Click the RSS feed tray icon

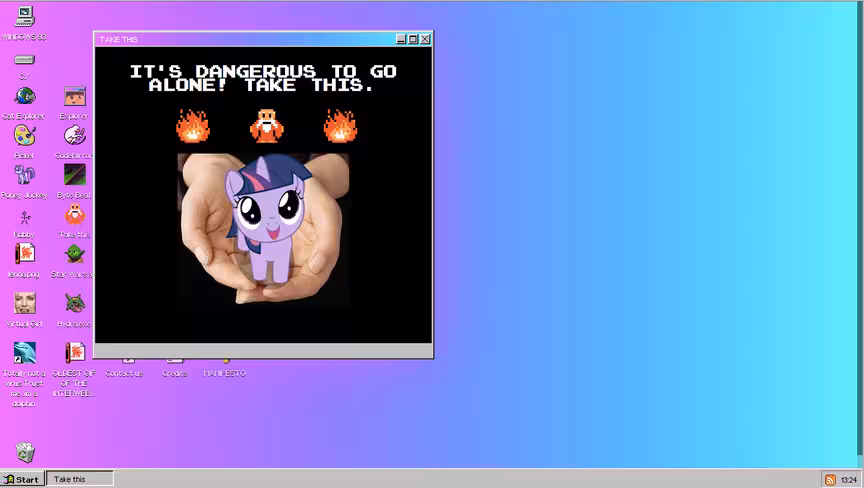(x=830, y=480)
